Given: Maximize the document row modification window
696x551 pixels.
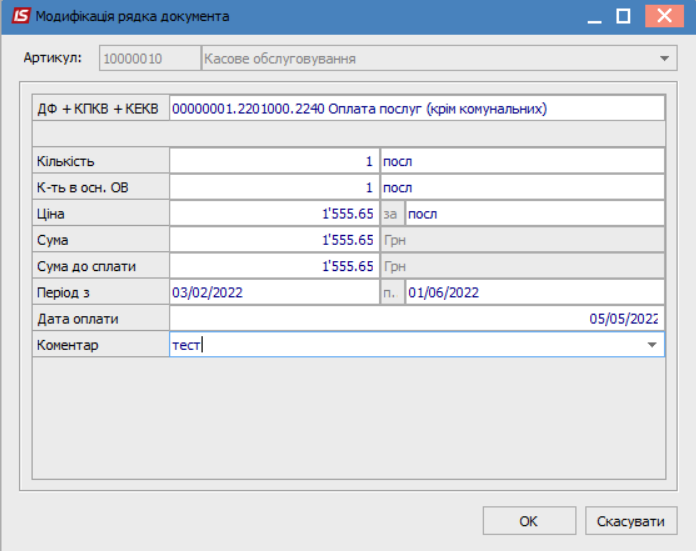Looking at the screenshot, I should click(x=623, y=16).
